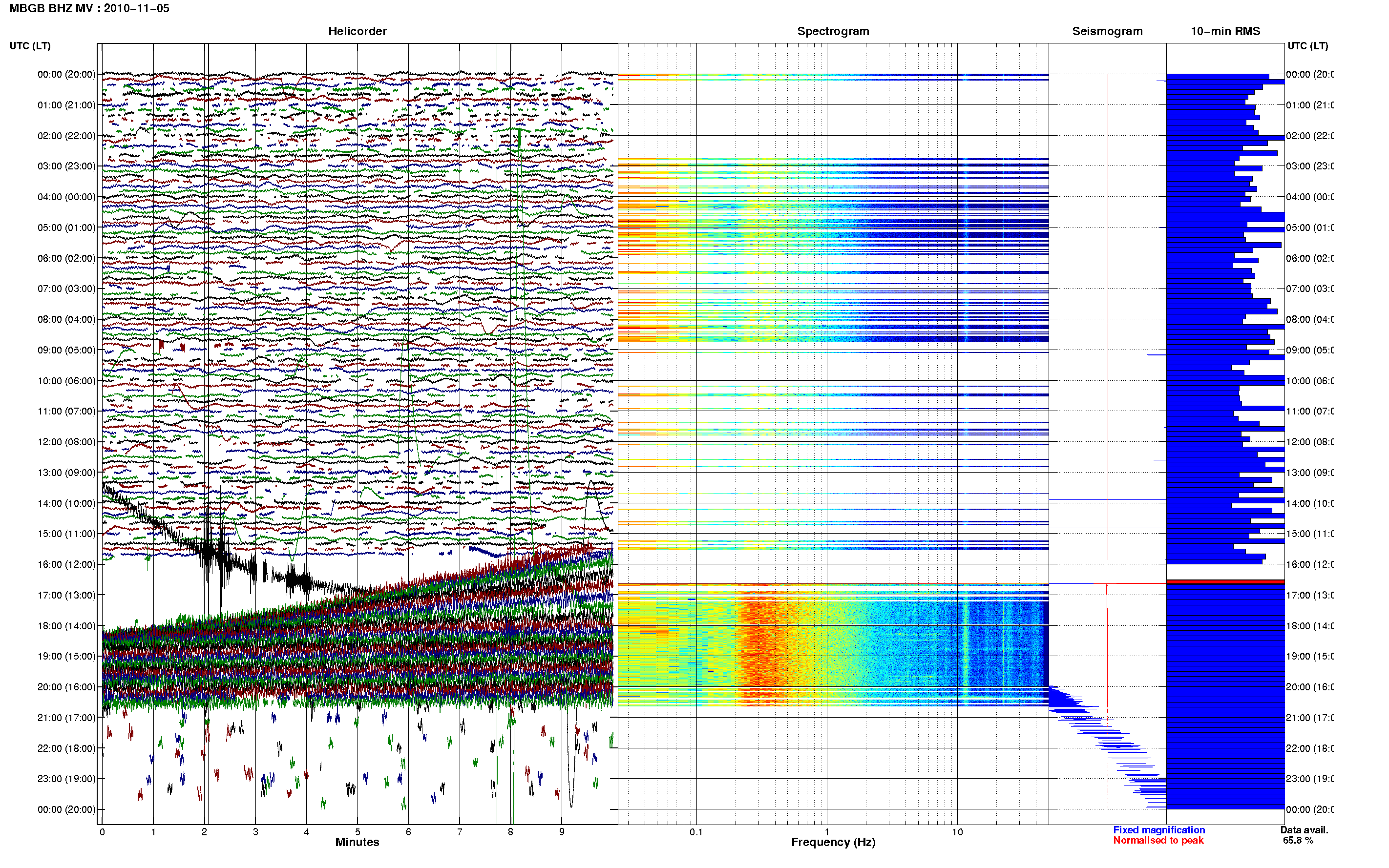The width and height of the screenshot is (1389, 868).
Task: Click the left time label 18:00 (14:00)
Action: tap(66, 626)
